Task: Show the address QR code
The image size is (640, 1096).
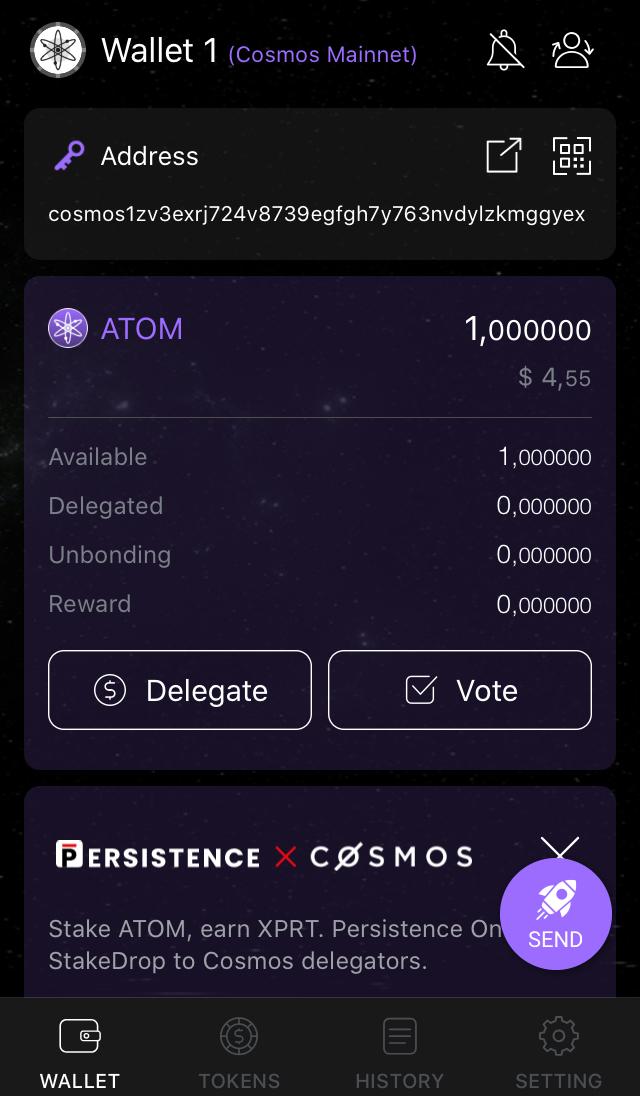Action: tap(572, 155)
